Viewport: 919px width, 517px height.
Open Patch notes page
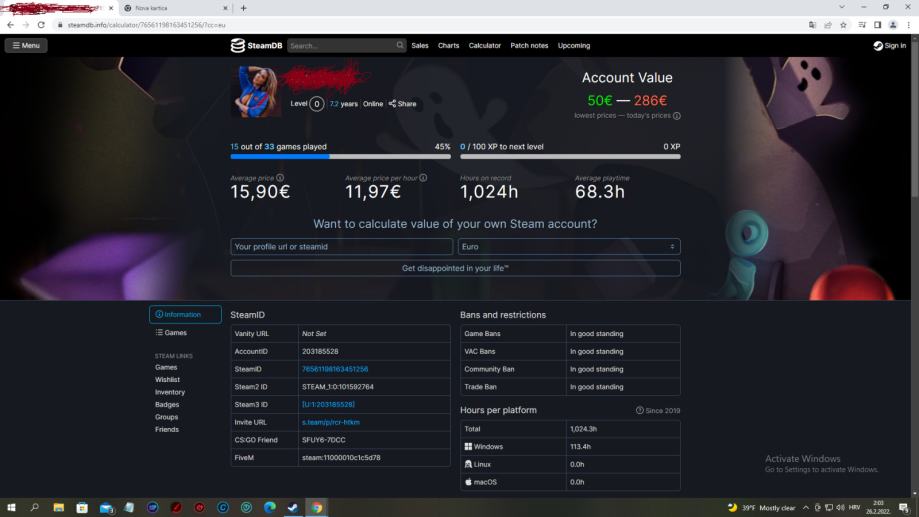tap(529, 45)
